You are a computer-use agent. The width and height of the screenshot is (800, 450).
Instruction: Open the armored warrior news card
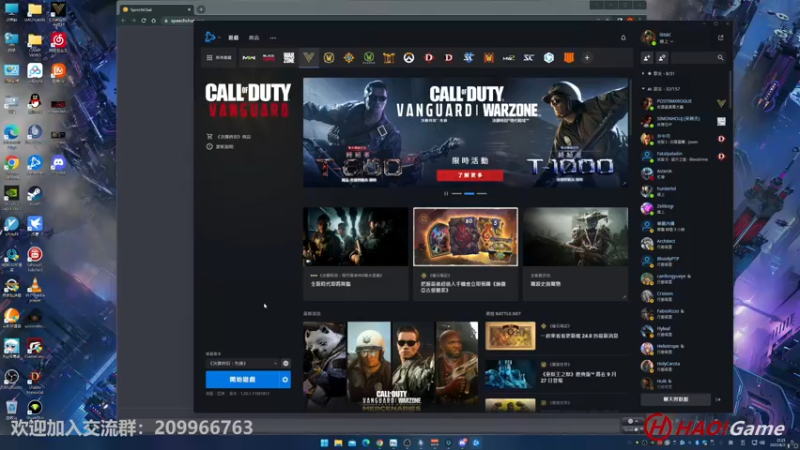click(576, 254)
